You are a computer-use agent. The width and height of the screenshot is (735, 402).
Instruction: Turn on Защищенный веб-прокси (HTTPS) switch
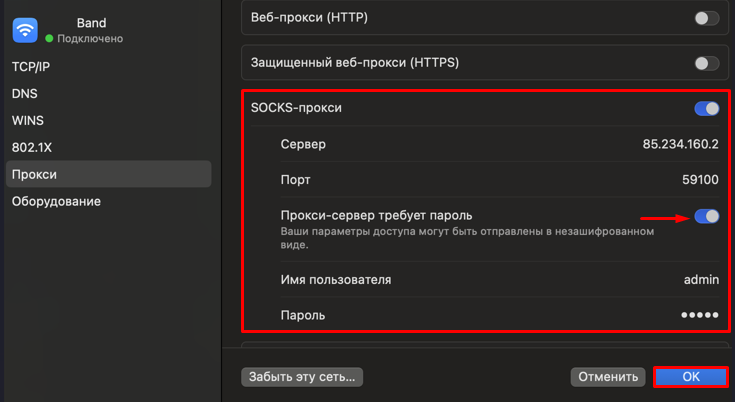706,63
